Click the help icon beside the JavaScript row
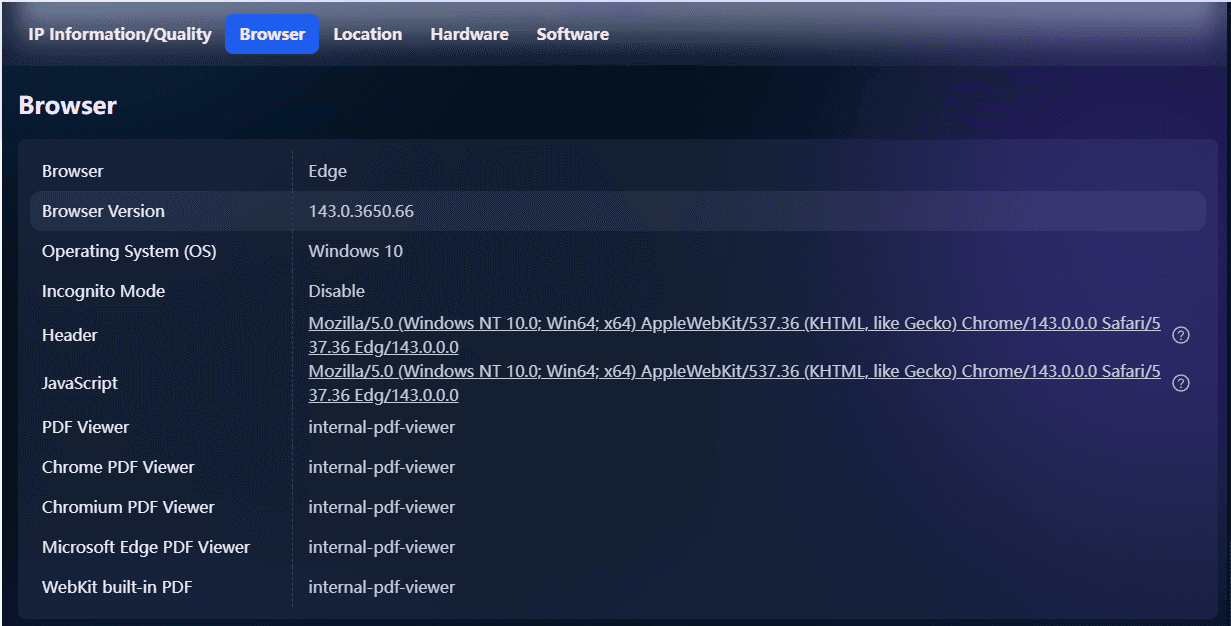The image size is (1231, 626). click(x=1180, y=383)
